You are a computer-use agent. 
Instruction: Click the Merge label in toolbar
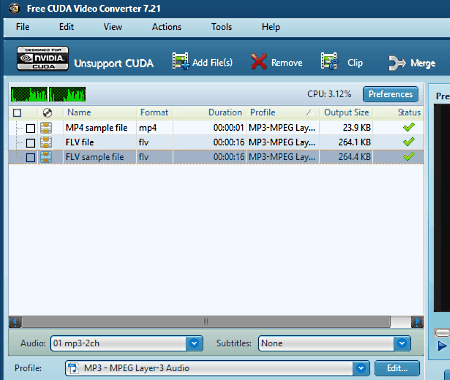423,63
